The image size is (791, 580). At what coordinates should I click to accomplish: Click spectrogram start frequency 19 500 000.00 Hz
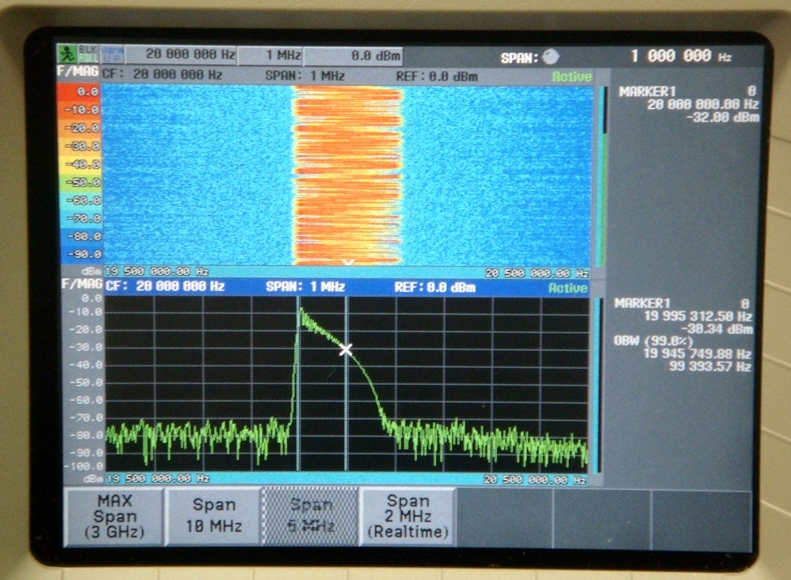pos(156,271)
